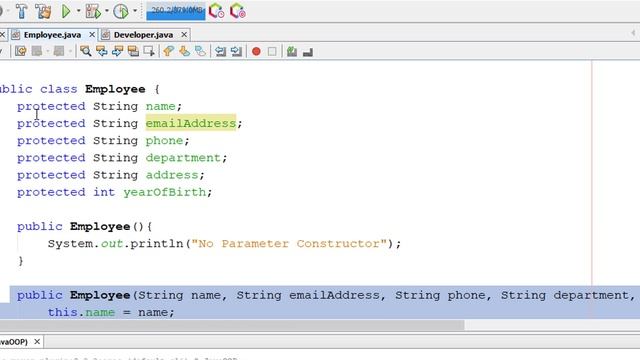Click Find Next Occurrence icon
This screenshot has width=640, height=360.
coord(118,51)
